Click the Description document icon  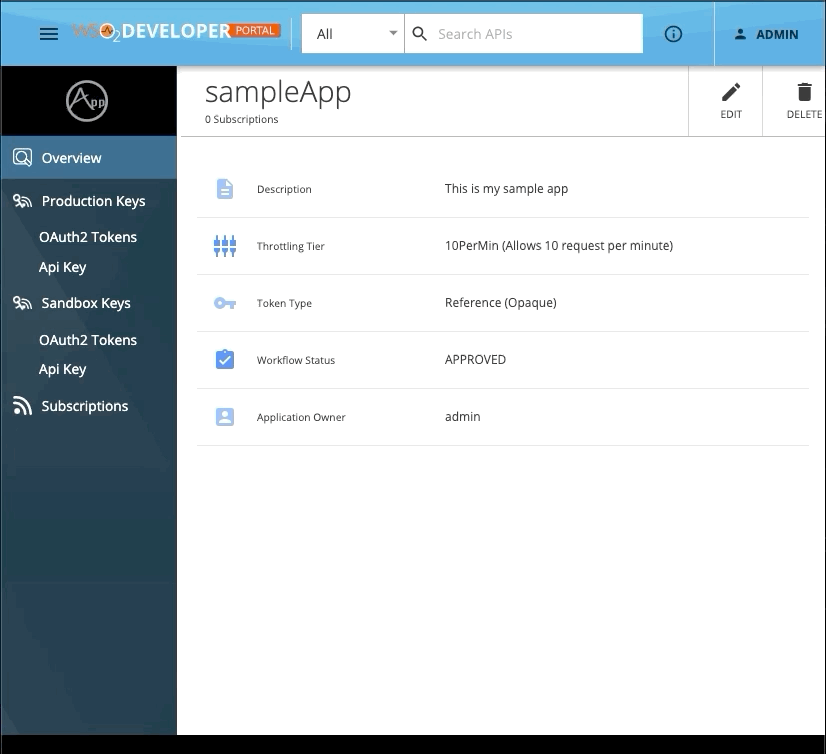click(225, 189)
